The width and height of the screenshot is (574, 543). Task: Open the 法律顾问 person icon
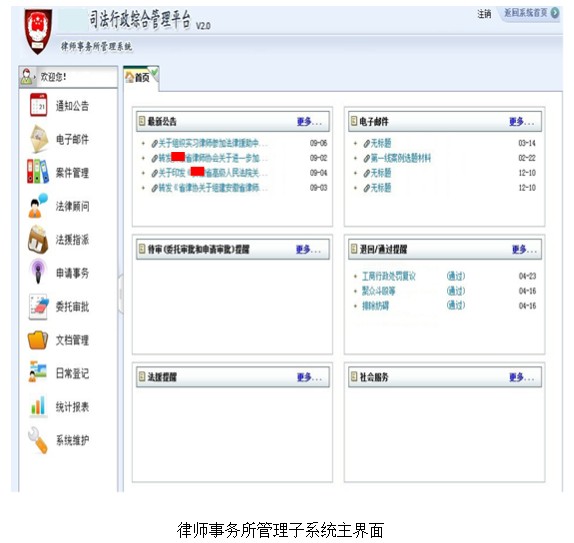(38, 205)
